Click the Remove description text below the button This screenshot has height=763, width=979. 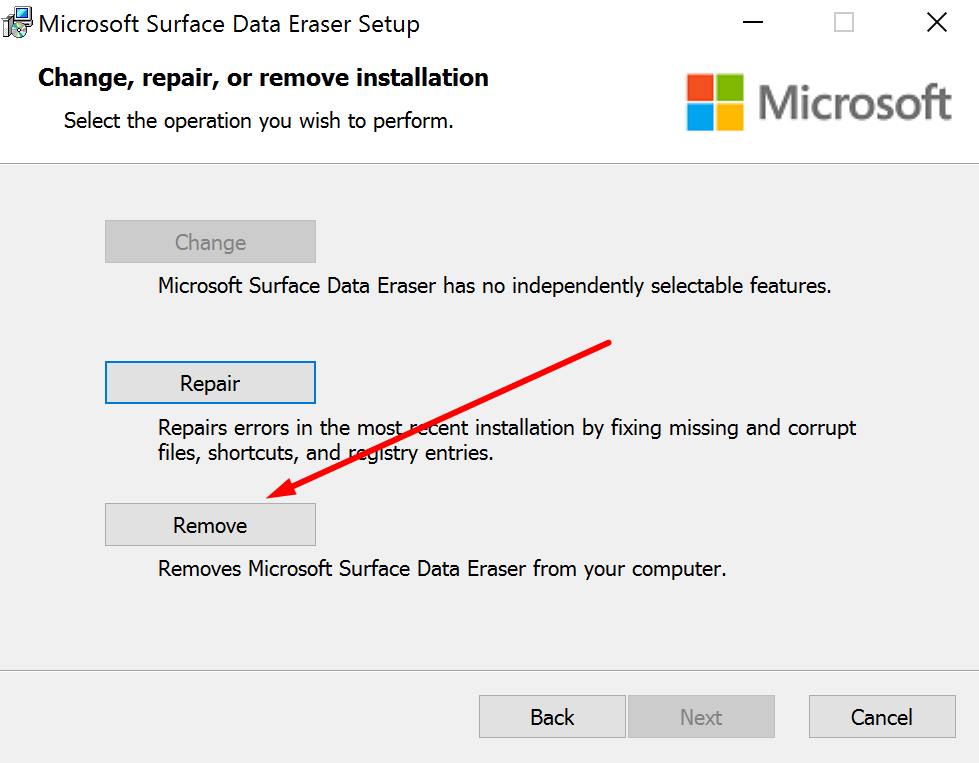pyautogui.click(x=441, y=568)
